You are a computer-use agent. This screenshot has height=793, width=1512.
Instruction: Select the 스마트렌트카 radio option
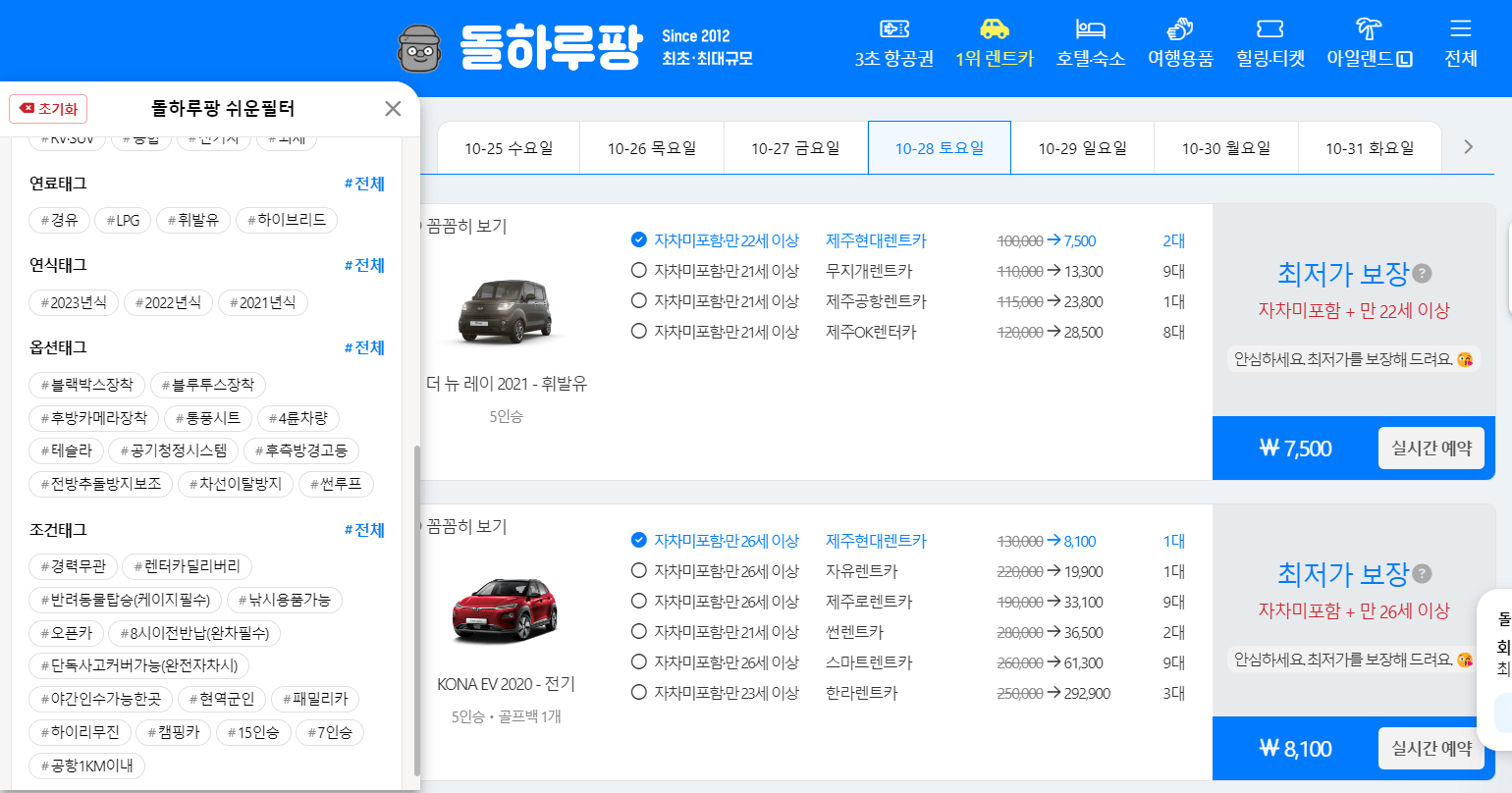(639, 661)
